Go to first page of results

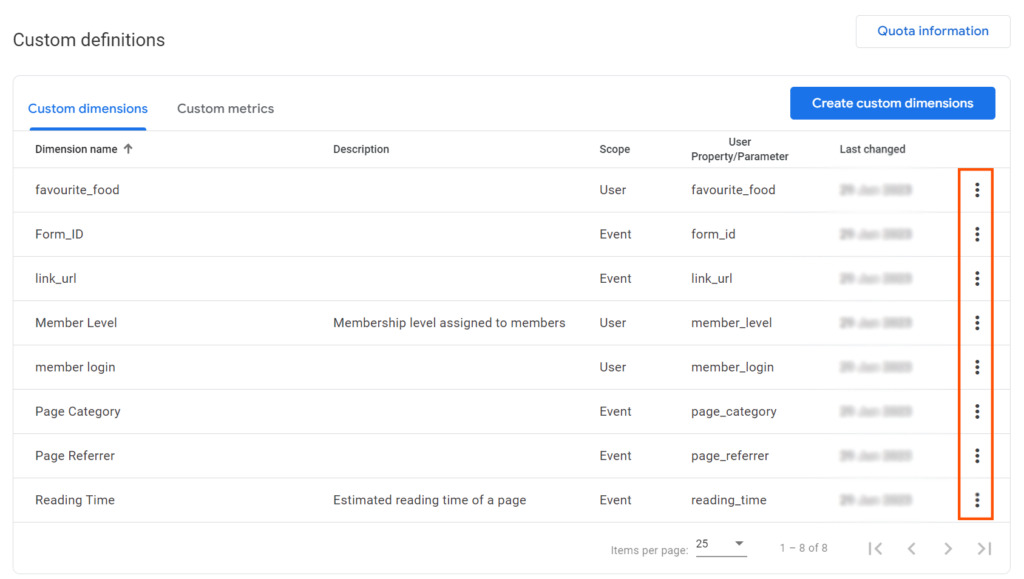876,549
